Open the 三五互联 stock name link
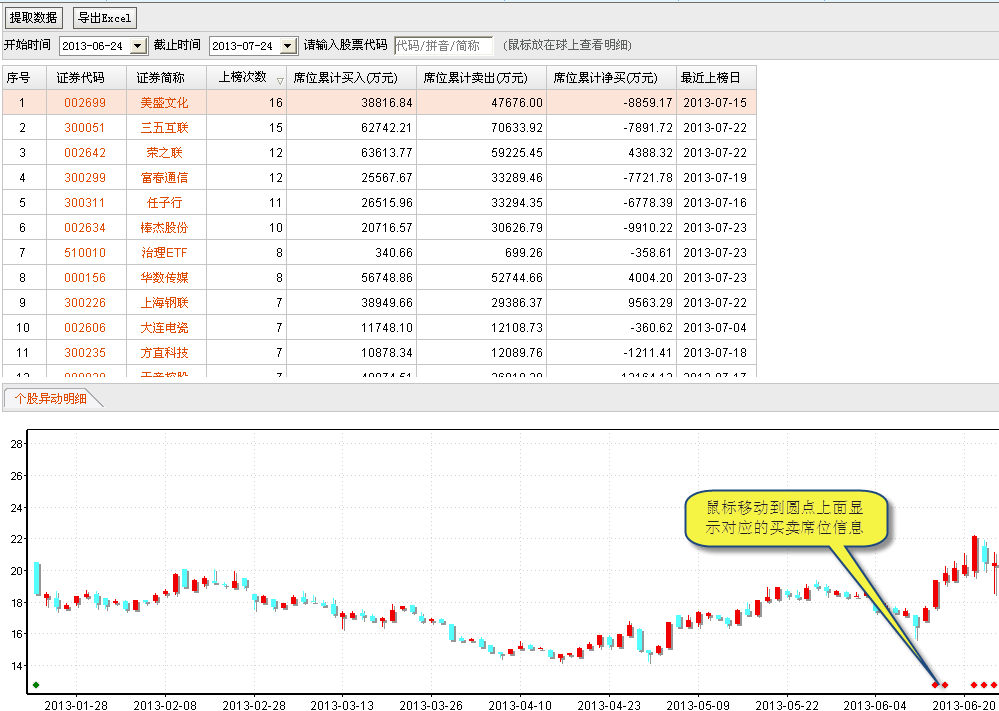Viewport: 999px width, 711px height. click(x=164, y=128)
